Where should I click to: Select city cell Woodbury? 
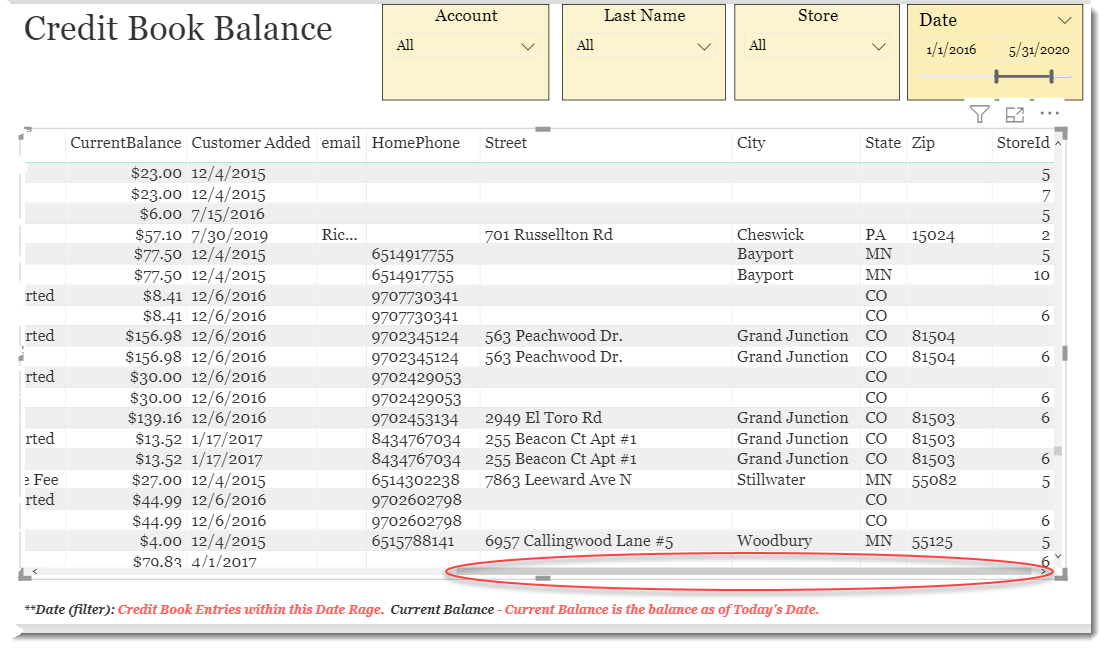coord(774,541)
